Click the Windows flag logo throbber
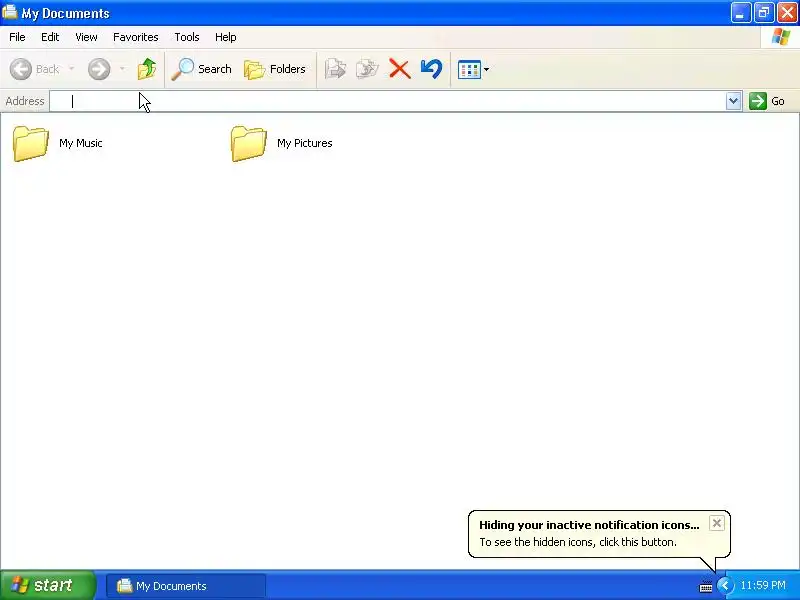Image resolution: width=800 pixels, height=600 pixels. point(781,37)
